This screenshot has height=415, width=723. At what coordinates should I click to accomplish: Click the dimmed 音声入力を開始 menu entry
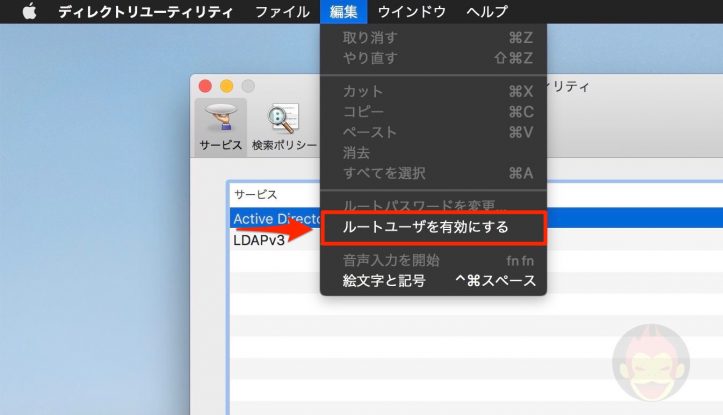click(x=433, y=261)
